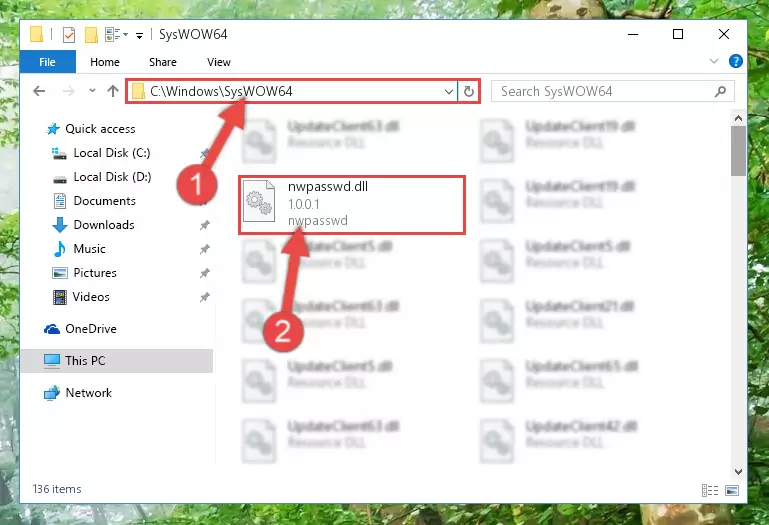Switch to Large icons view in status bar

coord(732,490)
